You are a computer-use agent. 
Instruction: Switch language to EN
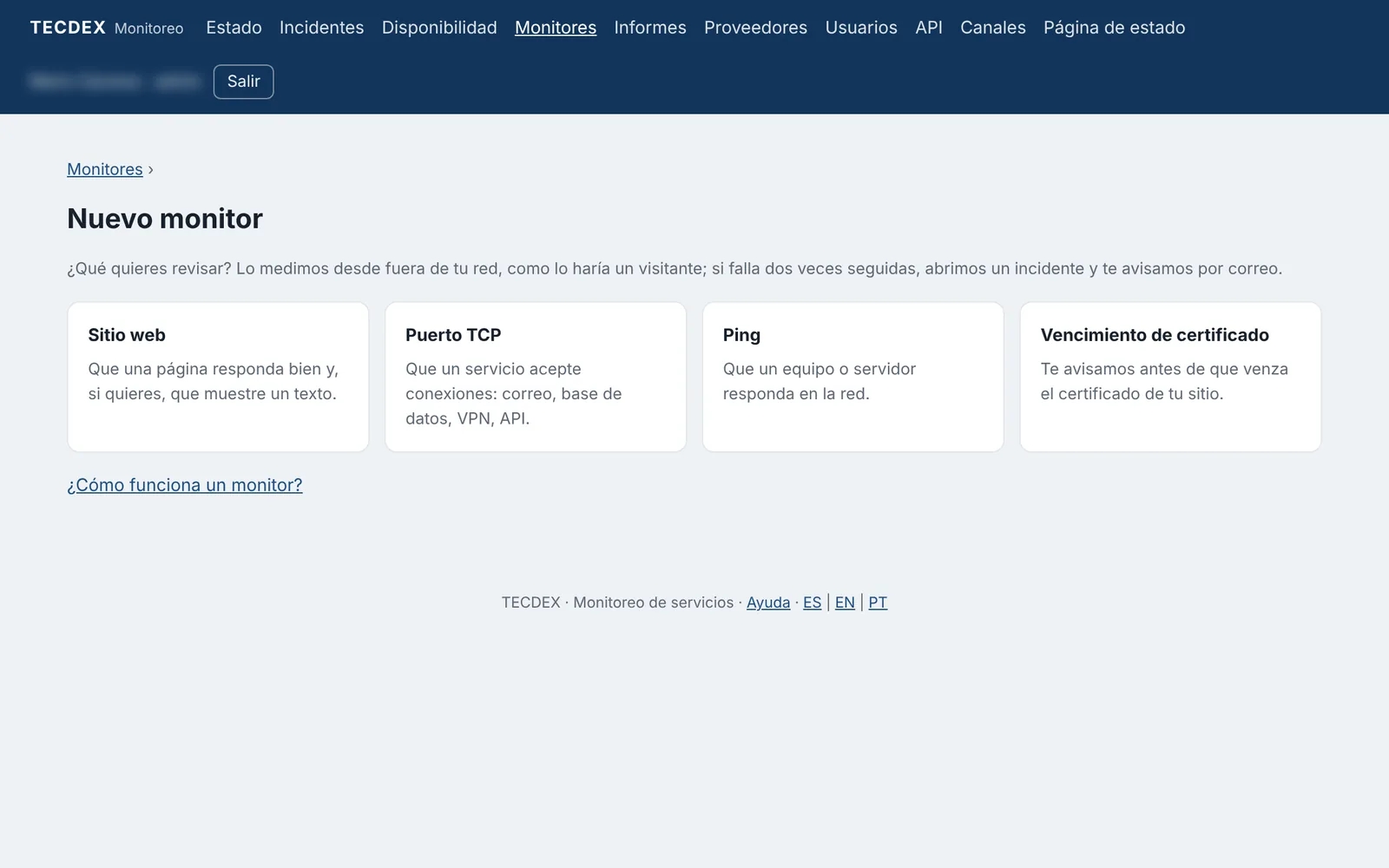point(845,602)
